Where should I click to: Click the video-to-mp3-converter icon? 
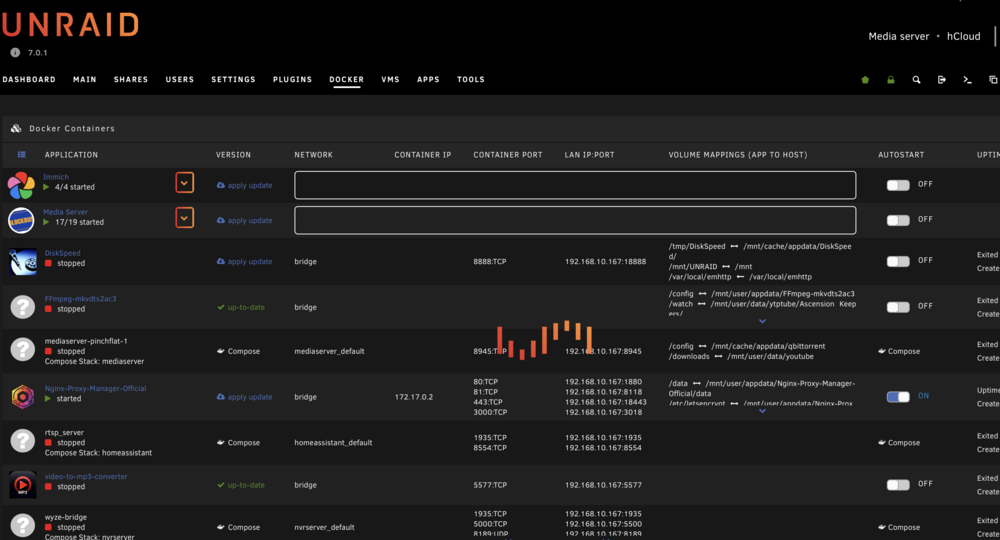(22, 485)
